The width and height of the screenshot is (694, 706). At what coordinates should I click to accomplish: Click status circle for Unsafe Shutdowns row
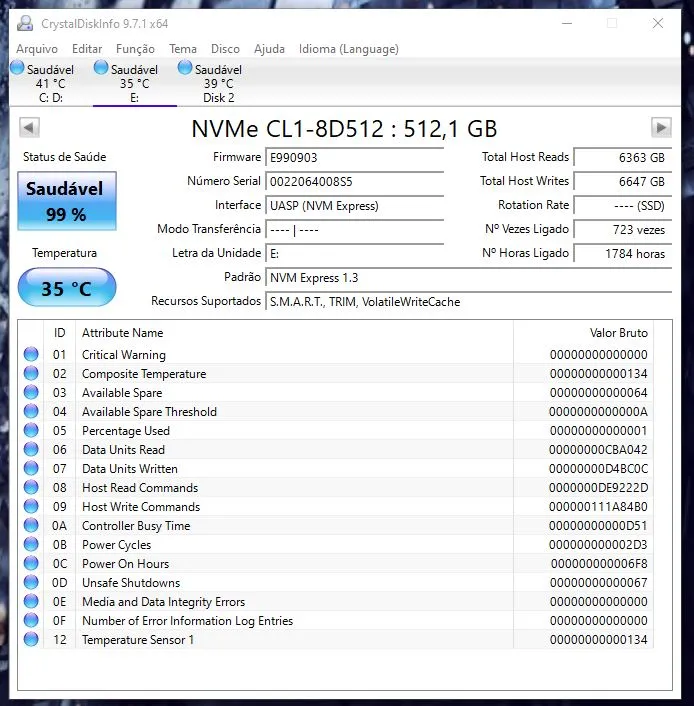click(x=31, y=582)
